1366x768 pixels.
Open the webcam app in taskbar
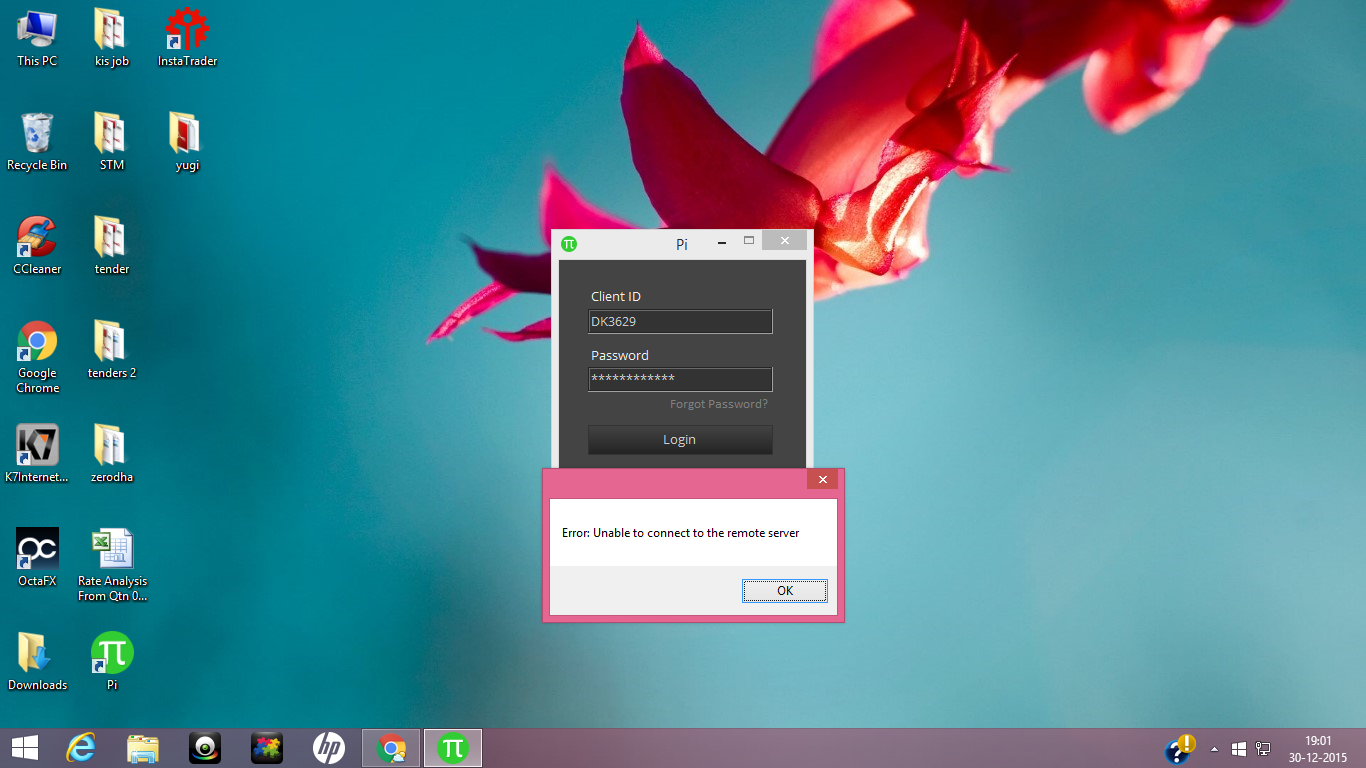click(205, 748)
